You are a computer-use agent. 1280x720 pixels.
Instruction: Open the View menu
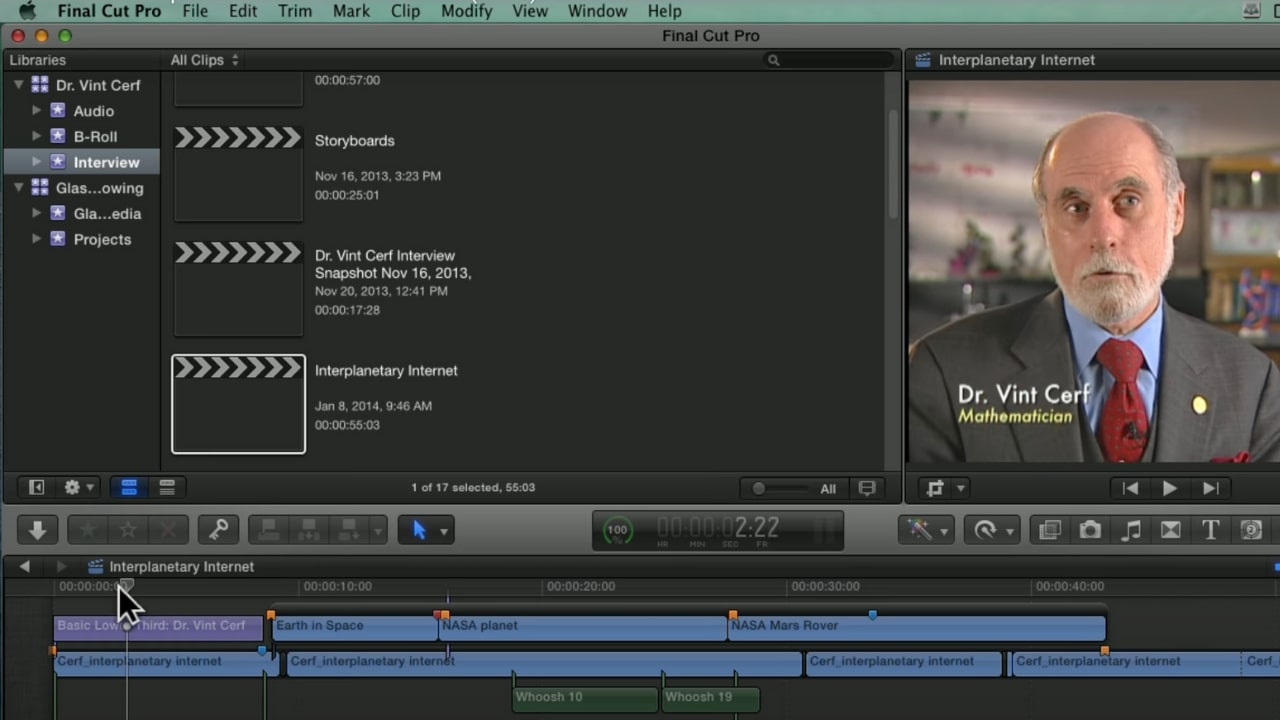530,11
